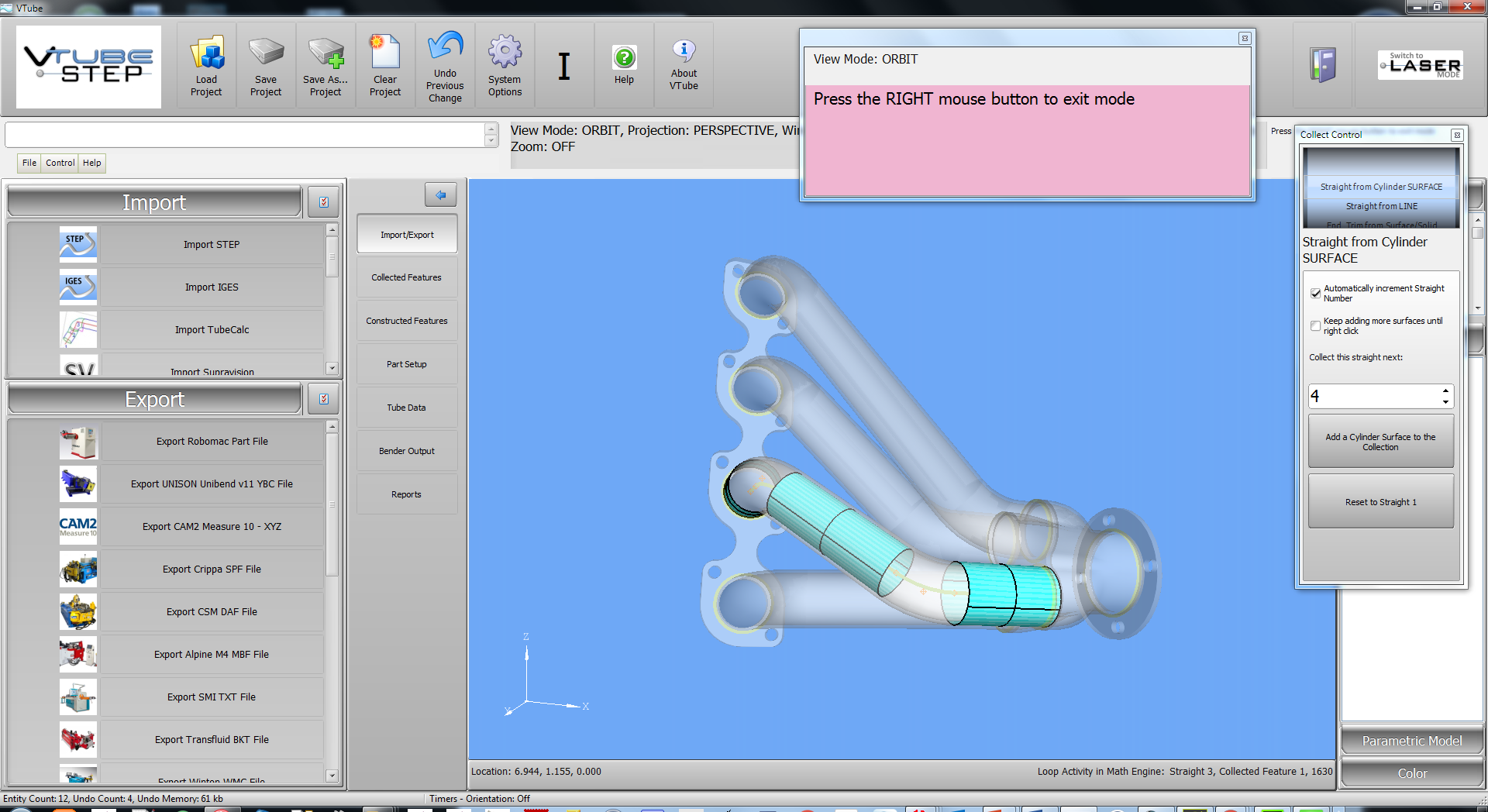The width and height of the screenshot is (1488, 812).
Task: Open System Options gear icon
Action: (505, 53)
